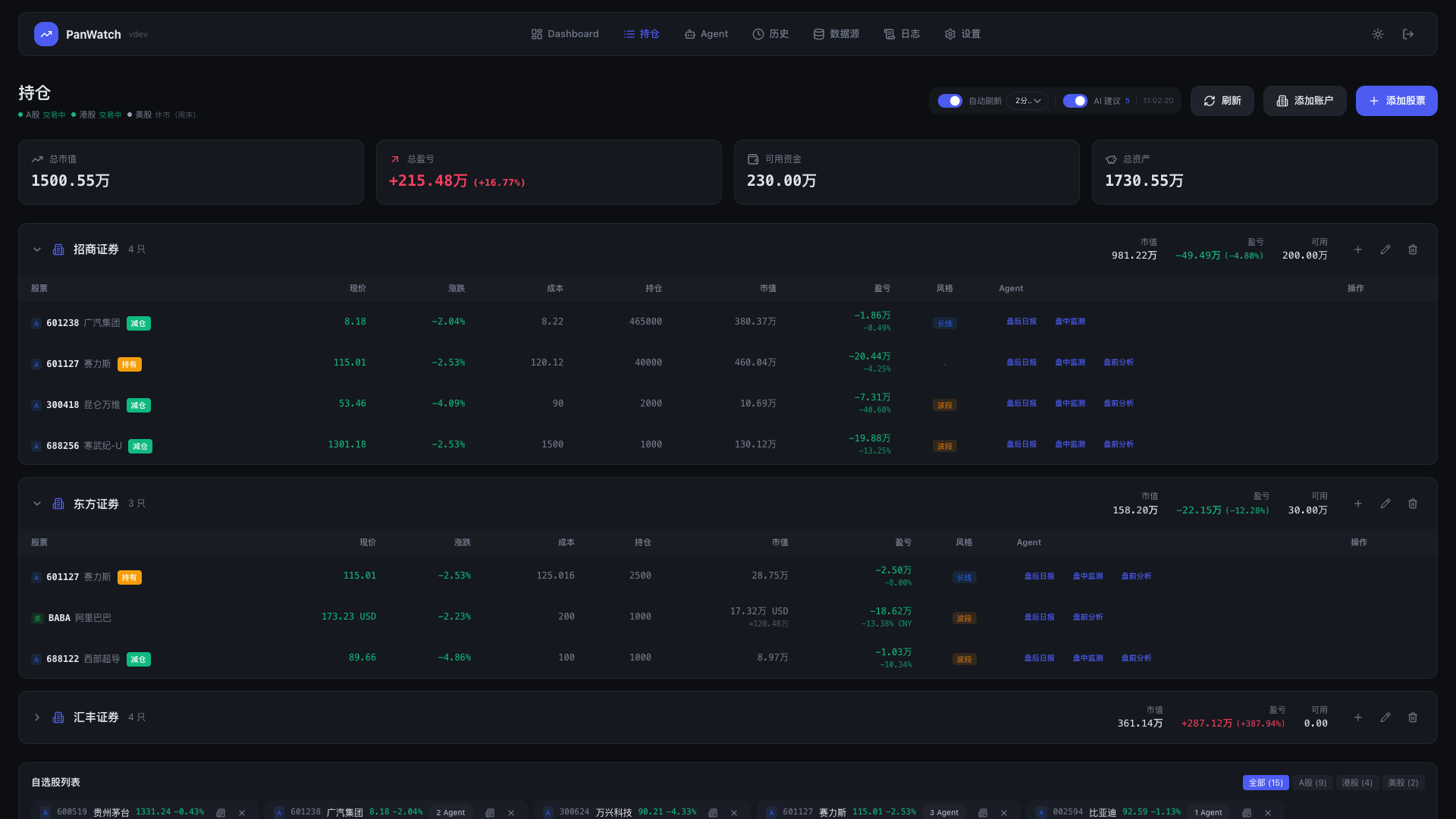
Task: Toggle the theme with the sun icon
Action: pyautogui.click(x=1378, y=34)
